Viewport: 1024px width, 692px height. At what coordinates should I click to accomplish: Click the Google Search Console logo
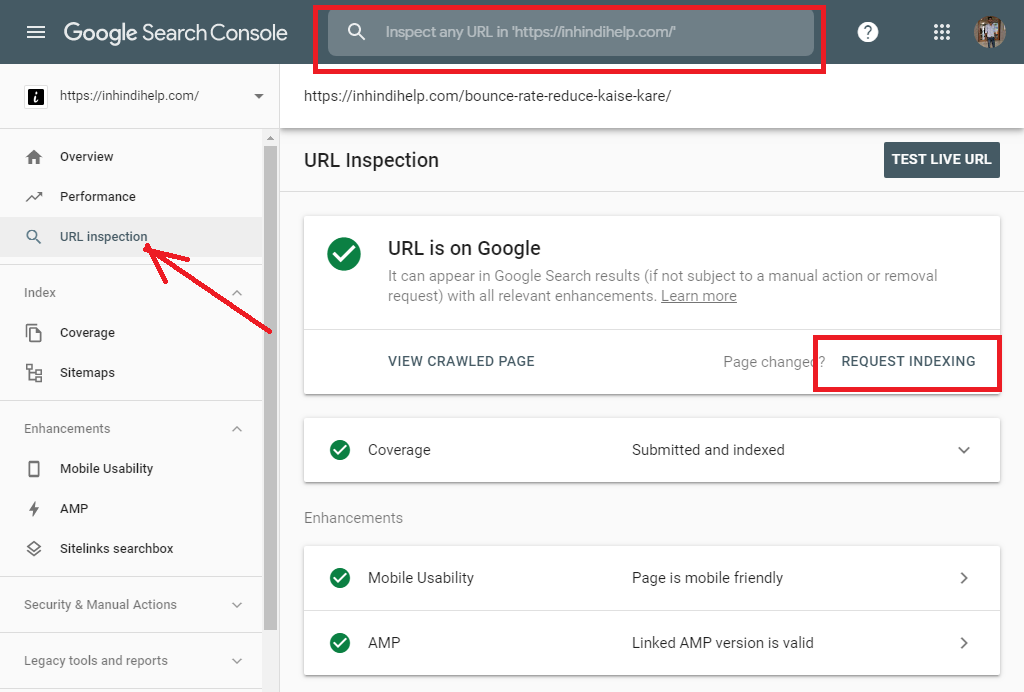click(x=175, y=32)
